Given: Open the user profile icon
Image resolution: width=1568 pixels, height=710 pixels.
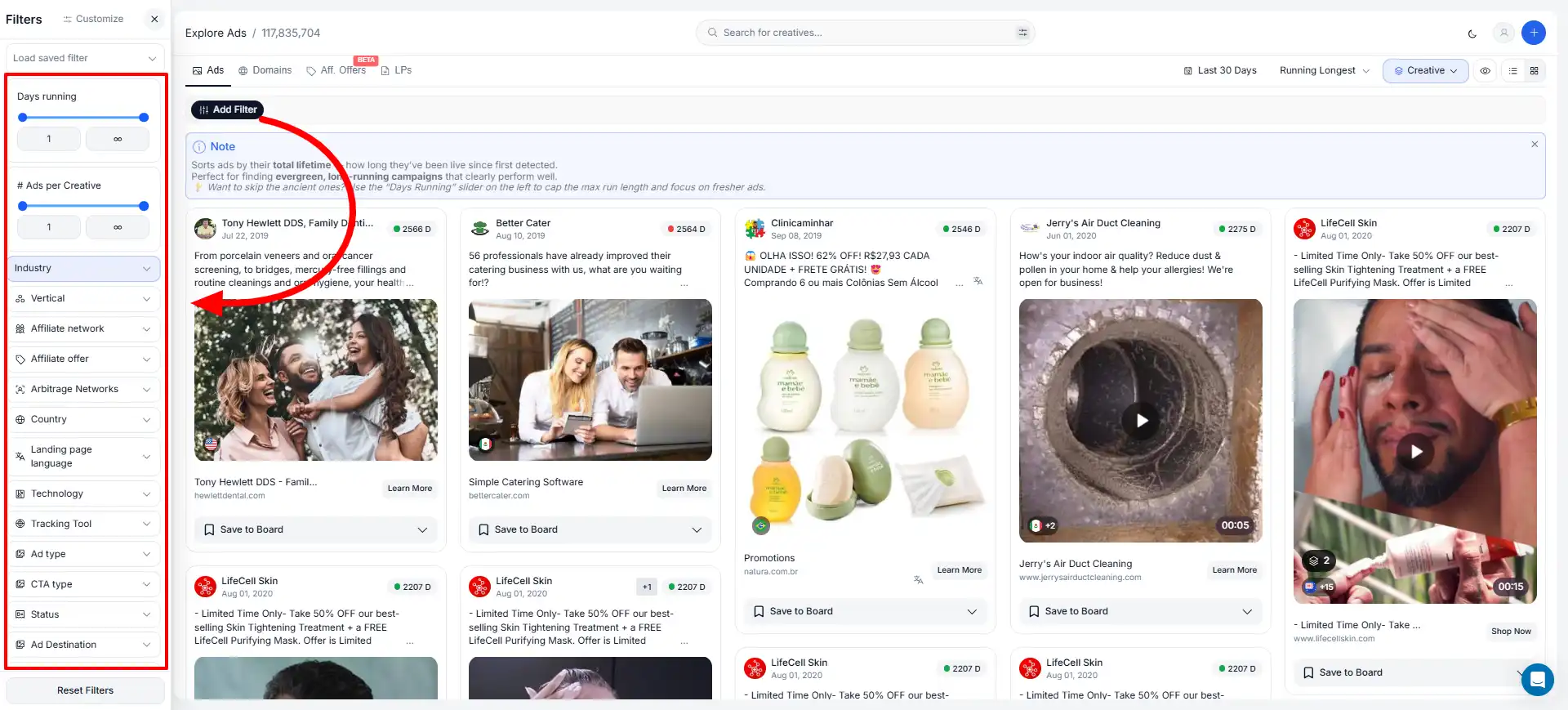Looking at the screenshot, I should click(x=1503, y=33).
